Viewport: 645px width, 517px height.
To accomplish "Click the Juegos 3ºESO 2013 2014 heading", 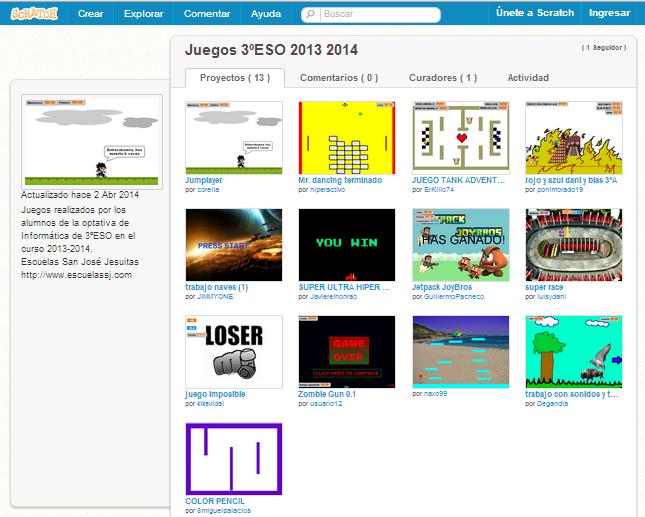I will [271, 50].
